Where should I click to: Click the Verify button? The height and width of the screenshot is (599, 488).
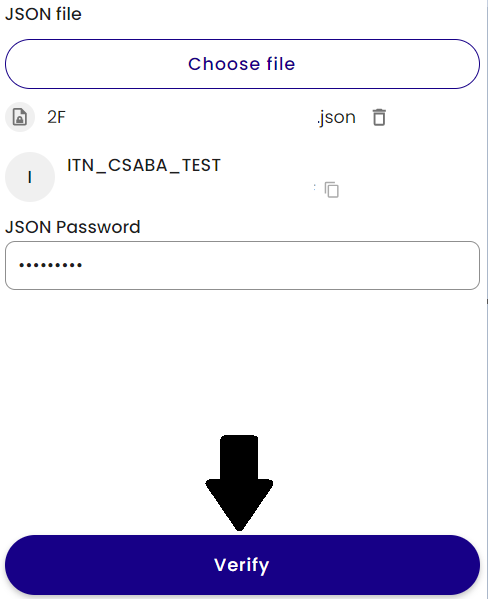pos(242,565)
